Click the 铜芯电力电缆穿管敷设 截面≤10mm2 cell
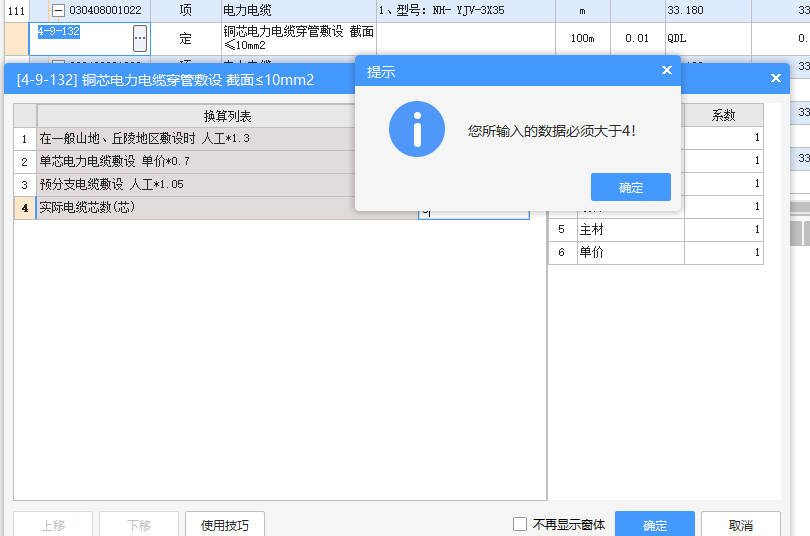Screen dimensions: 810x536 (299, 38)
